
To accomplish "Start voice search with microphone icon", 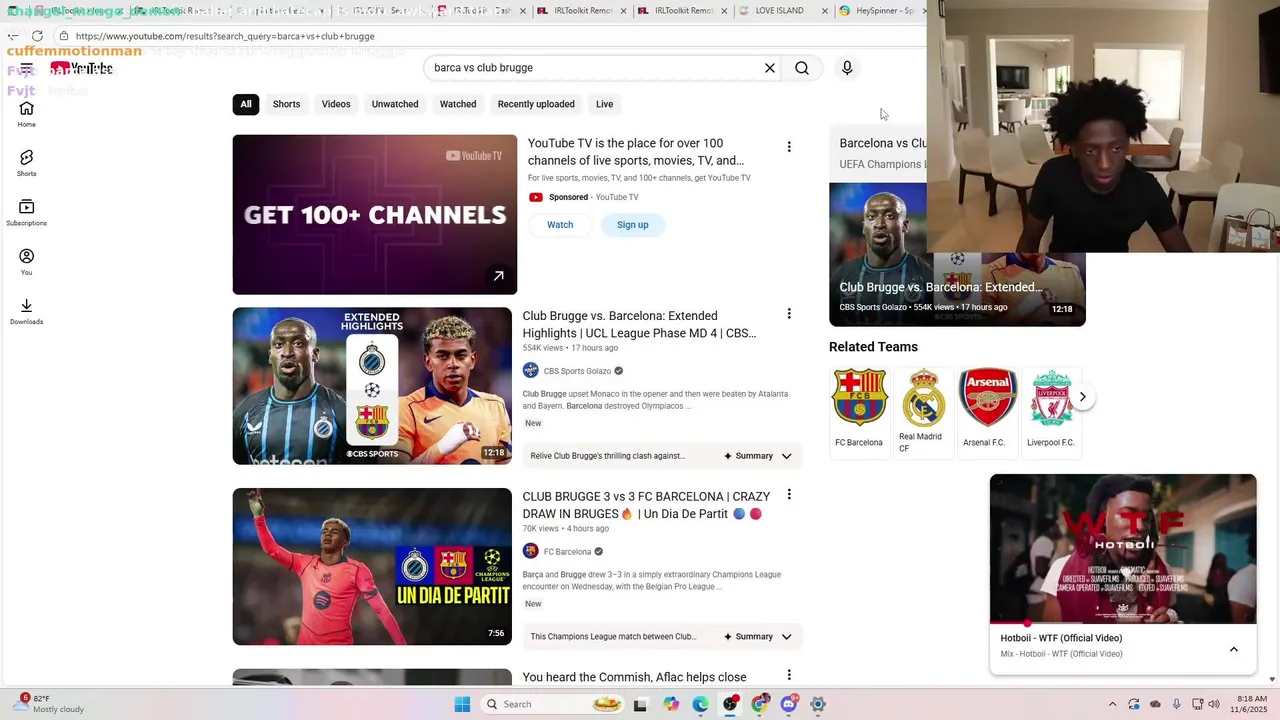I will [847, 68].
